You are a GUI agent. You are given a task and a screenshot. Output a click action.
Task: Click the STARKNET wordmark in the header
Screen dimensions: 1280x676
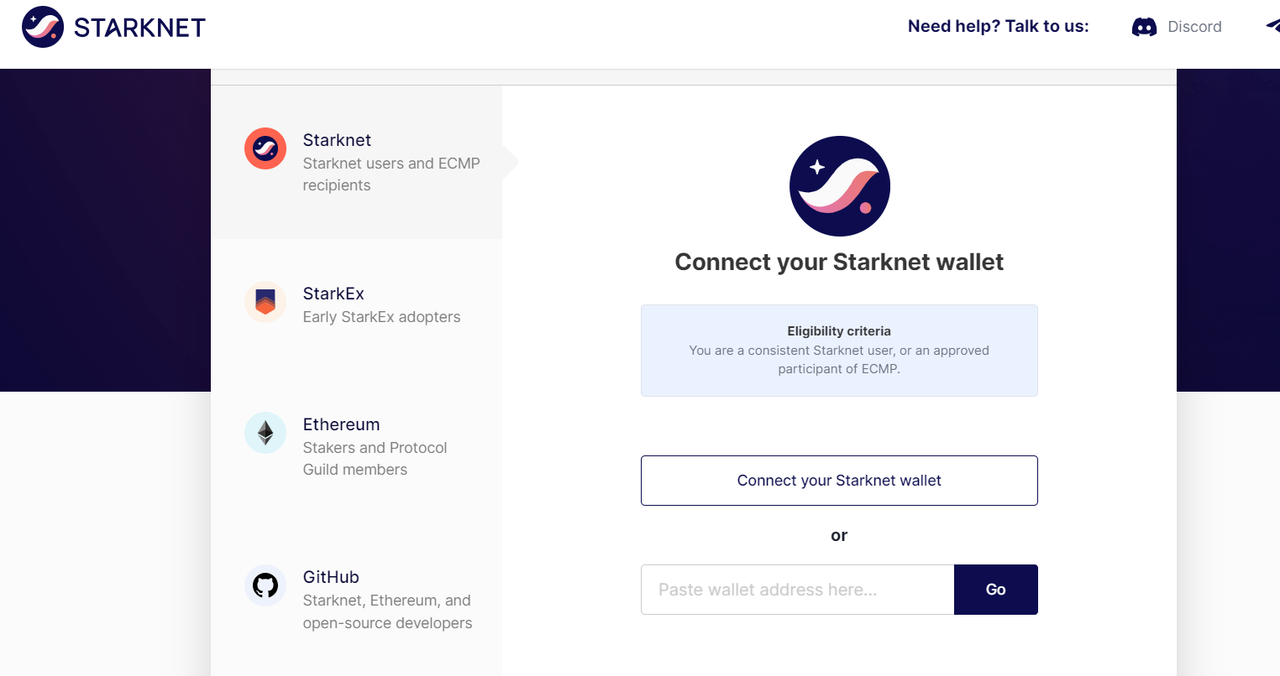[x=140, y=28]
